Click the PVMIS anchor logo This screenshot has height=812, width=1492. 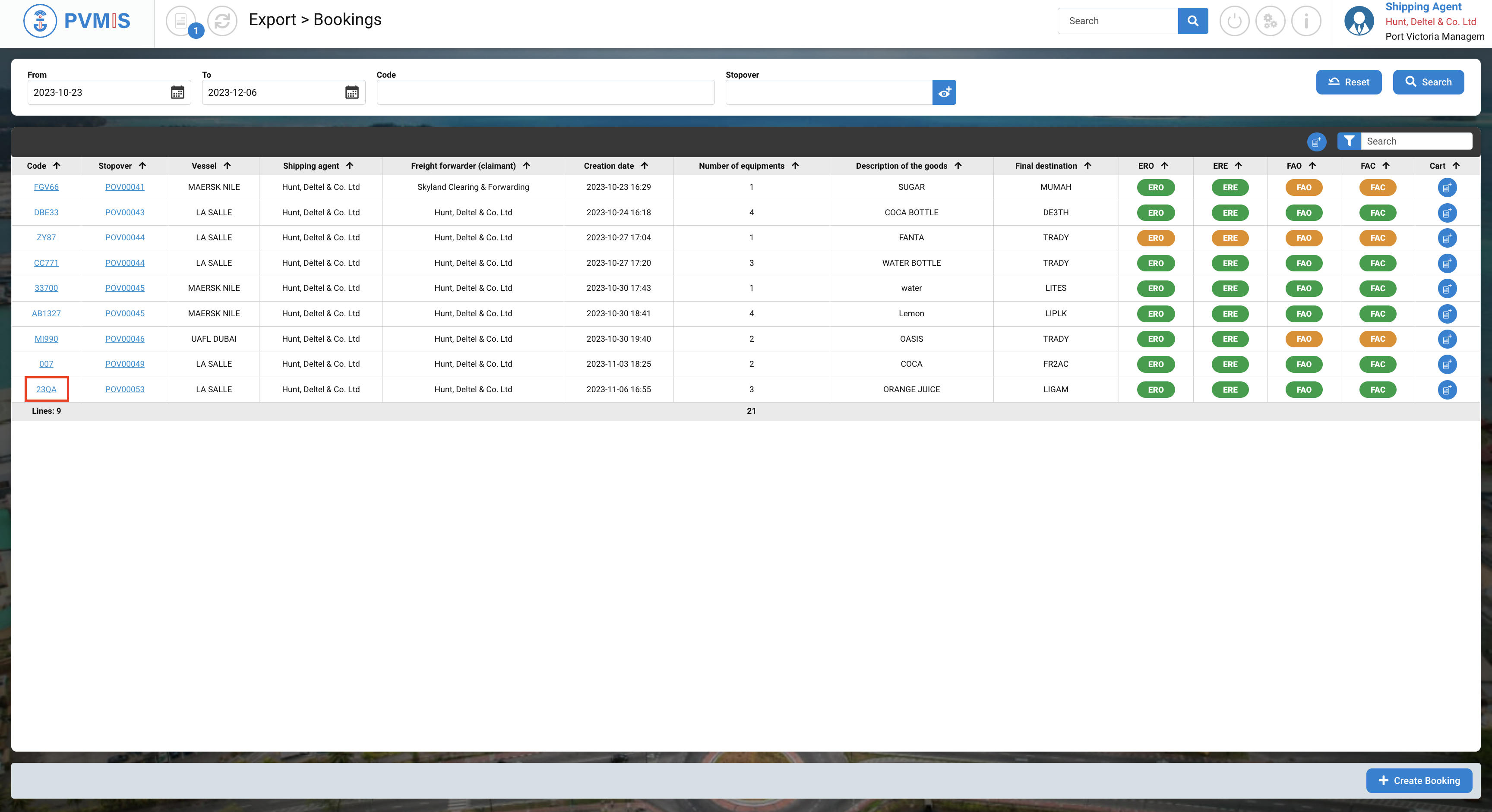(40, 21)
